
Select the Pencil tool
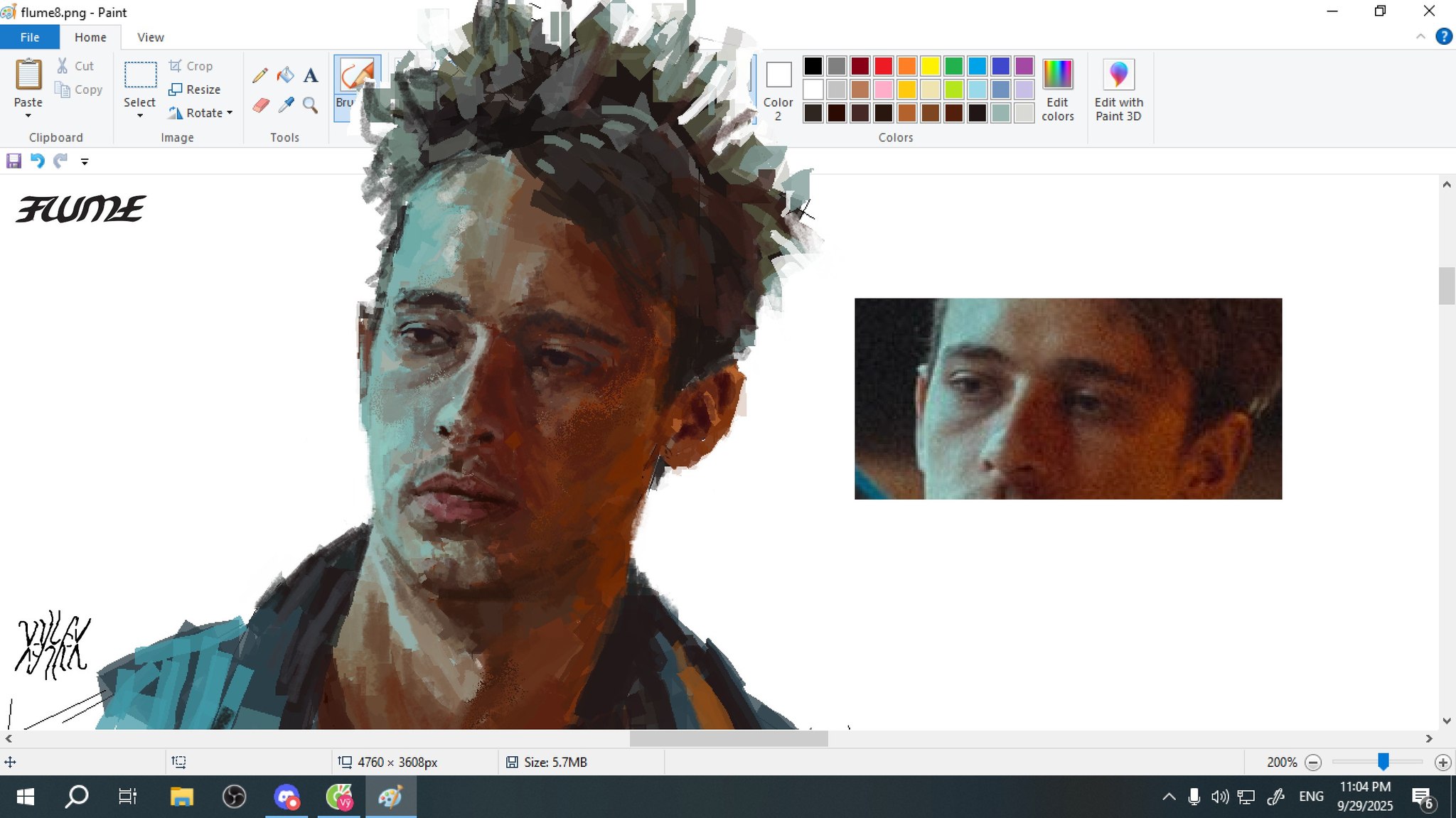point(260,75)
